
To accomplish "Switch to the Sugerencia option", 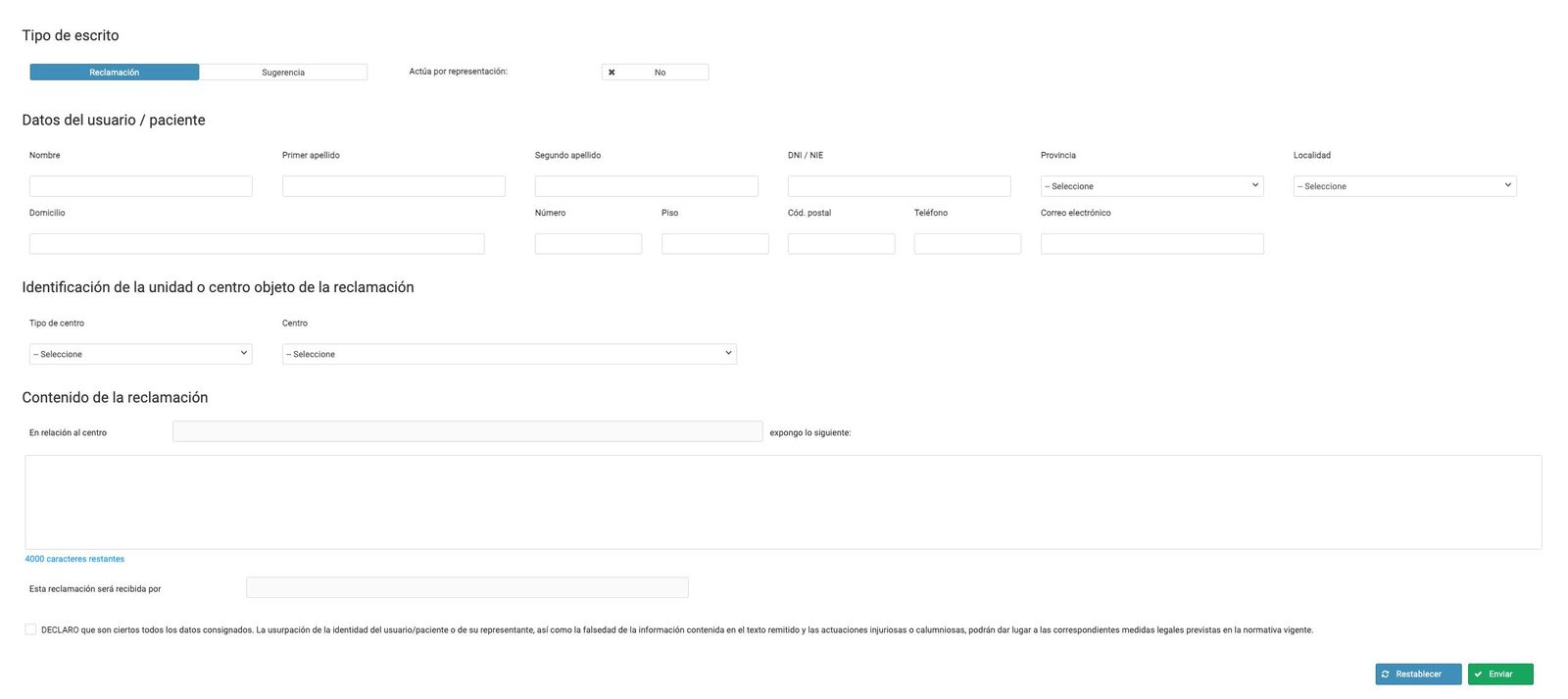I will pyautogui.click(x=283, y=73).
